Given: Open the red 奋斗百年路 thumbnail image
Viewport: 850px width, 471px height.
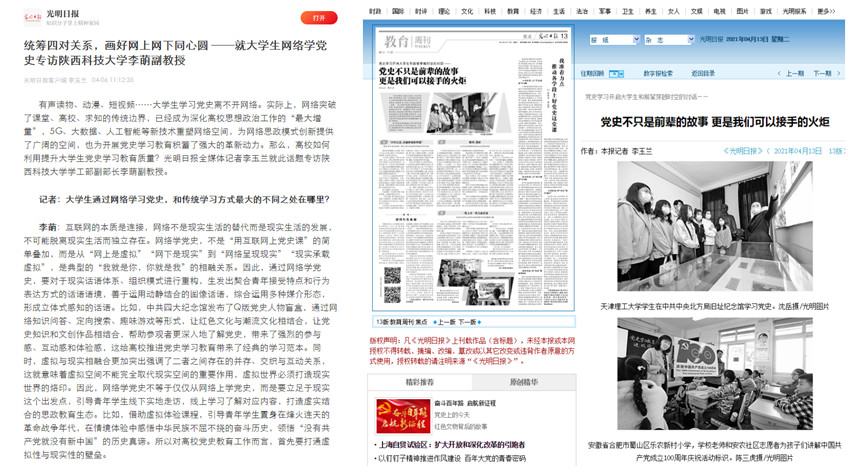Looking at the screenshot, I should [403, 415].
